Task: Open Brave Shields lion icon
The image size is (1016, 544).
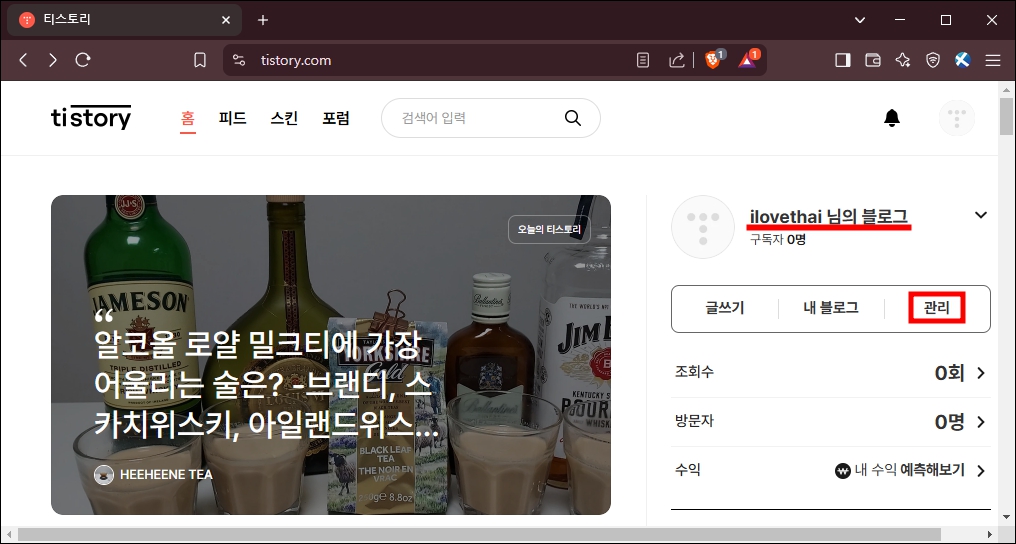Action: [714, 60]
